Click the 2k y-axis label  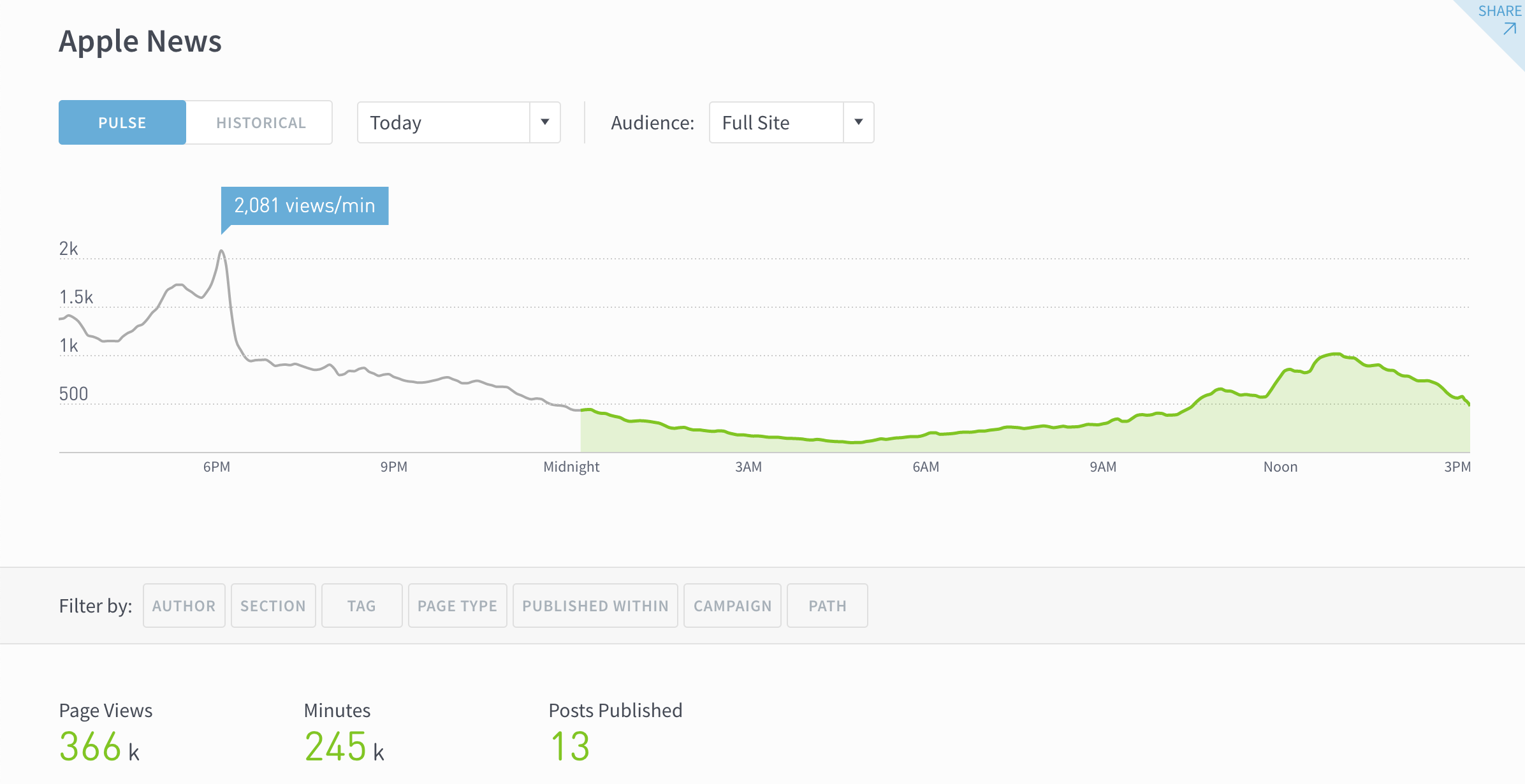pyautogui.click(x=69, y=249)
